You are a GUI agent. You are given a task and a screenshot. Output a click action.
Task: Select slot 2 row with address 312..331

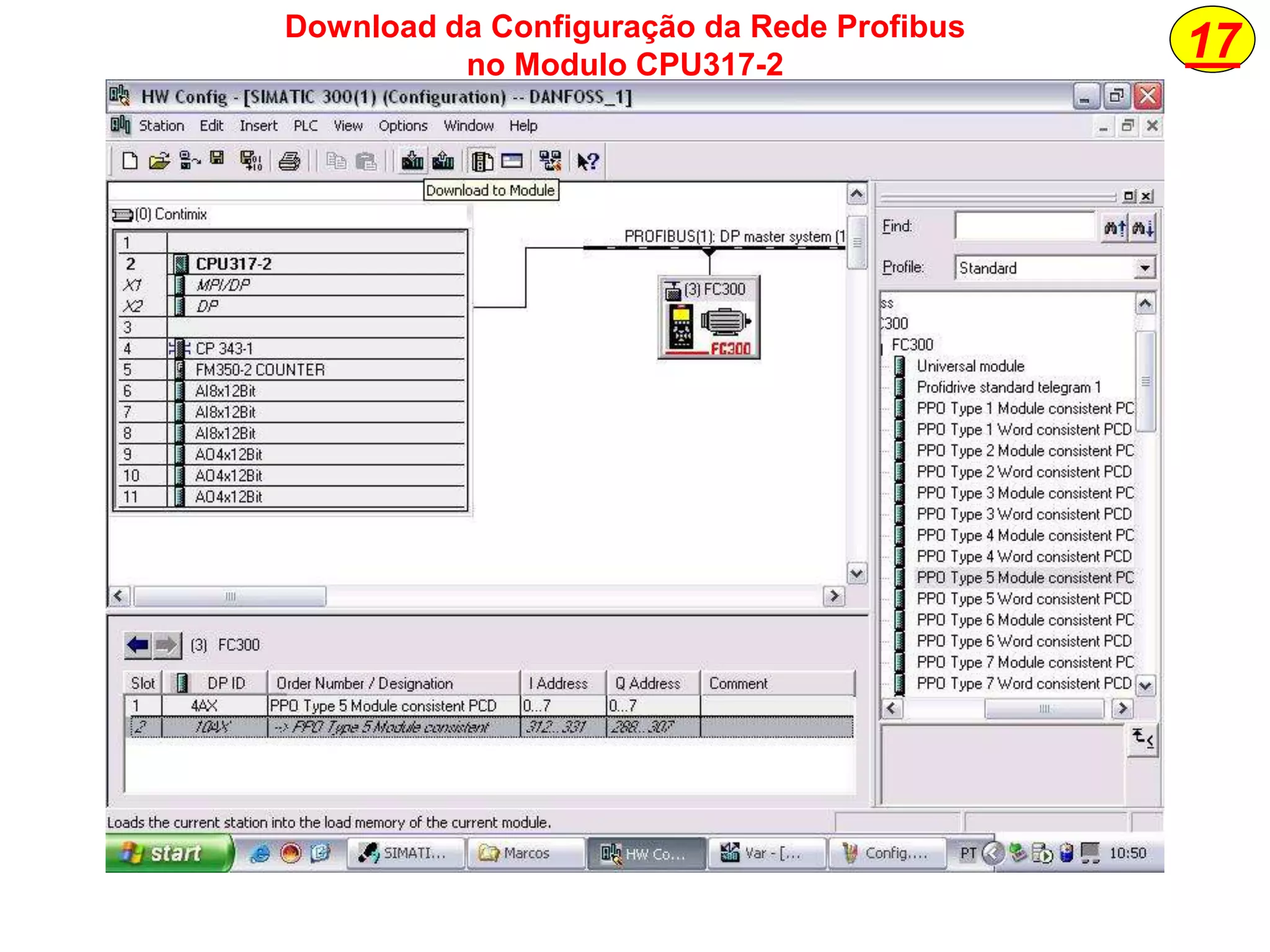coord(489,727)
